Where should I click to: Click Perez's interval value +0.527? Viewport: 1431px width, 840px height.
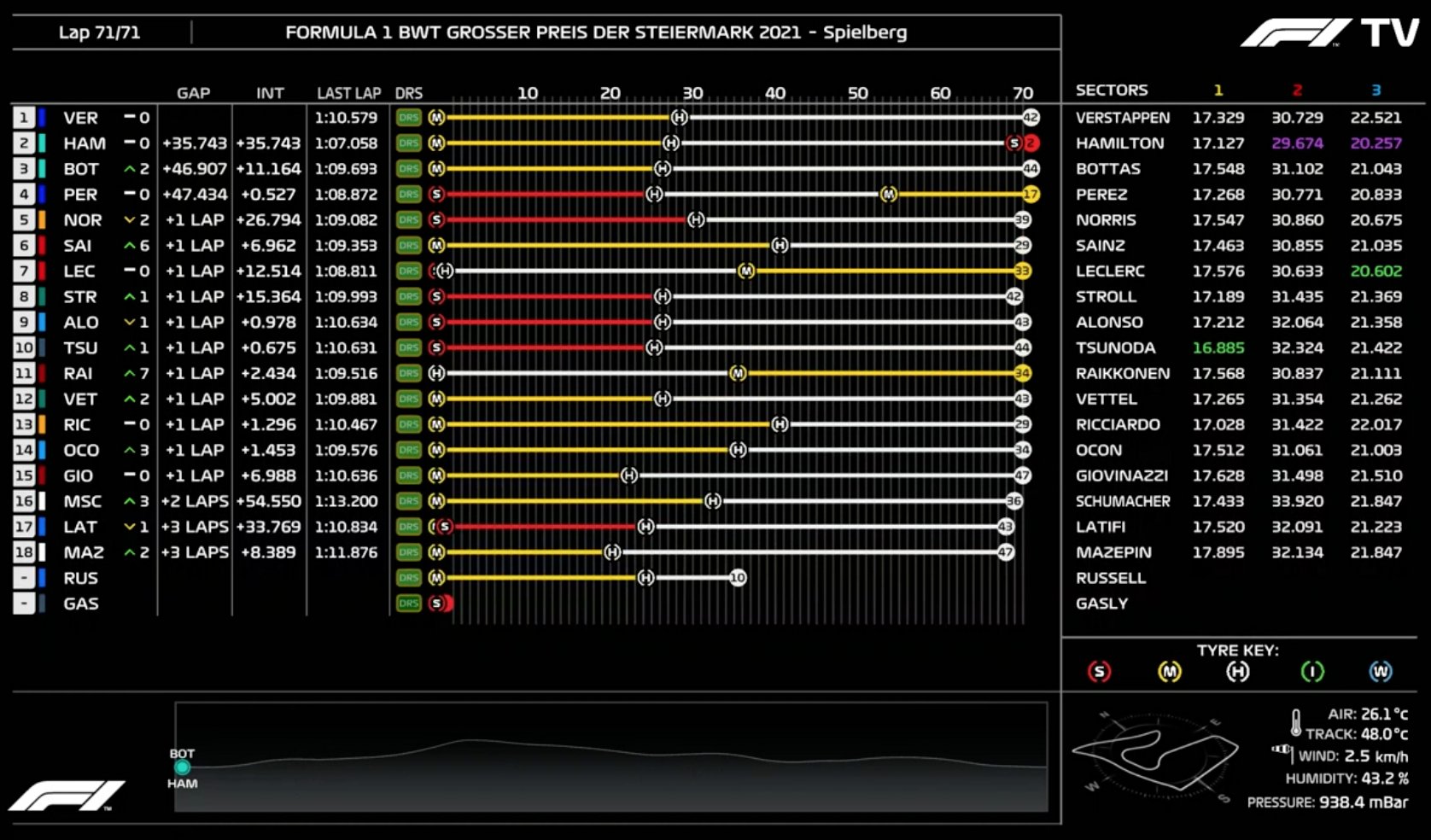coord(268,195)
